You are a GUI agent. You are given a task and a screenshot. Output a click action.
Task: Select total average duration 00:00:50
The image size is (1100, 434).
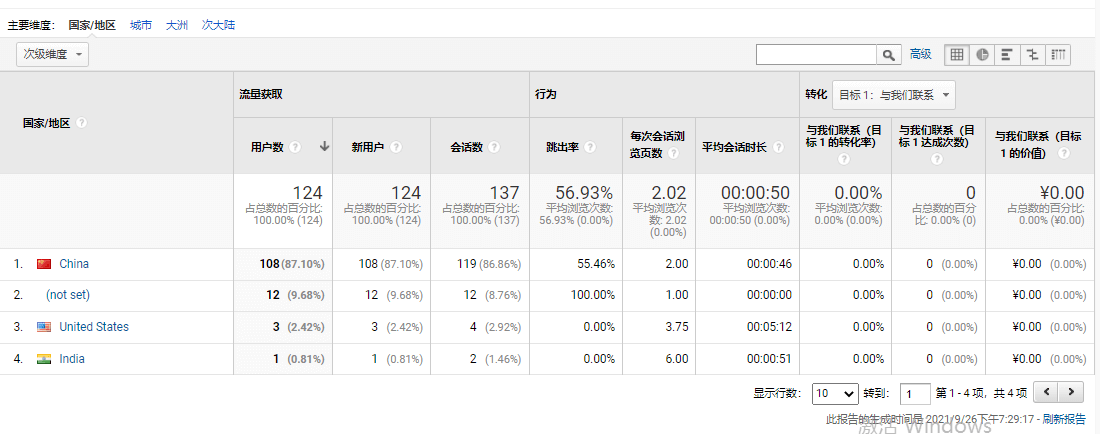pos(756,193)
